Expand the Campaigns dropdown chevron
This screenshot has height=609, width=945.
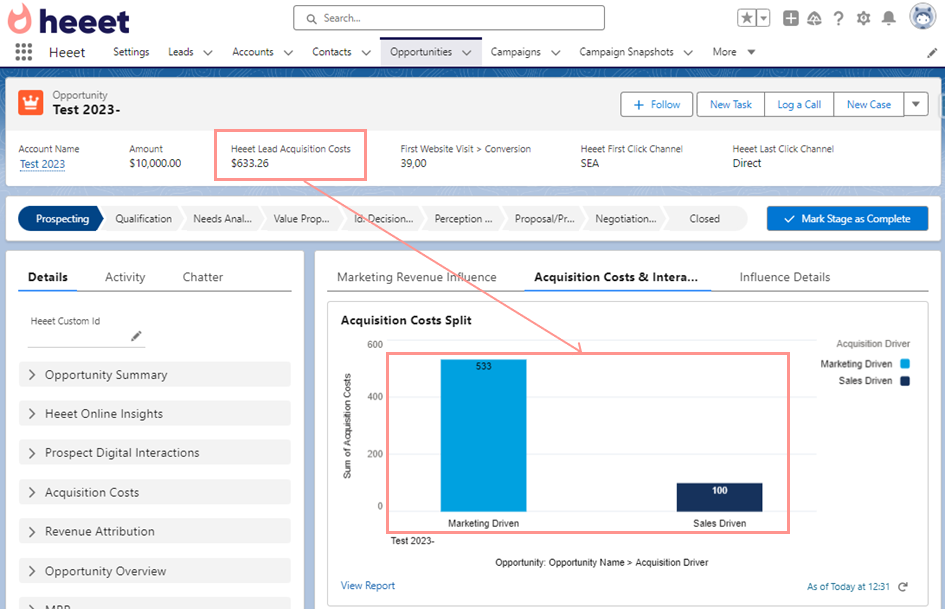556,52
